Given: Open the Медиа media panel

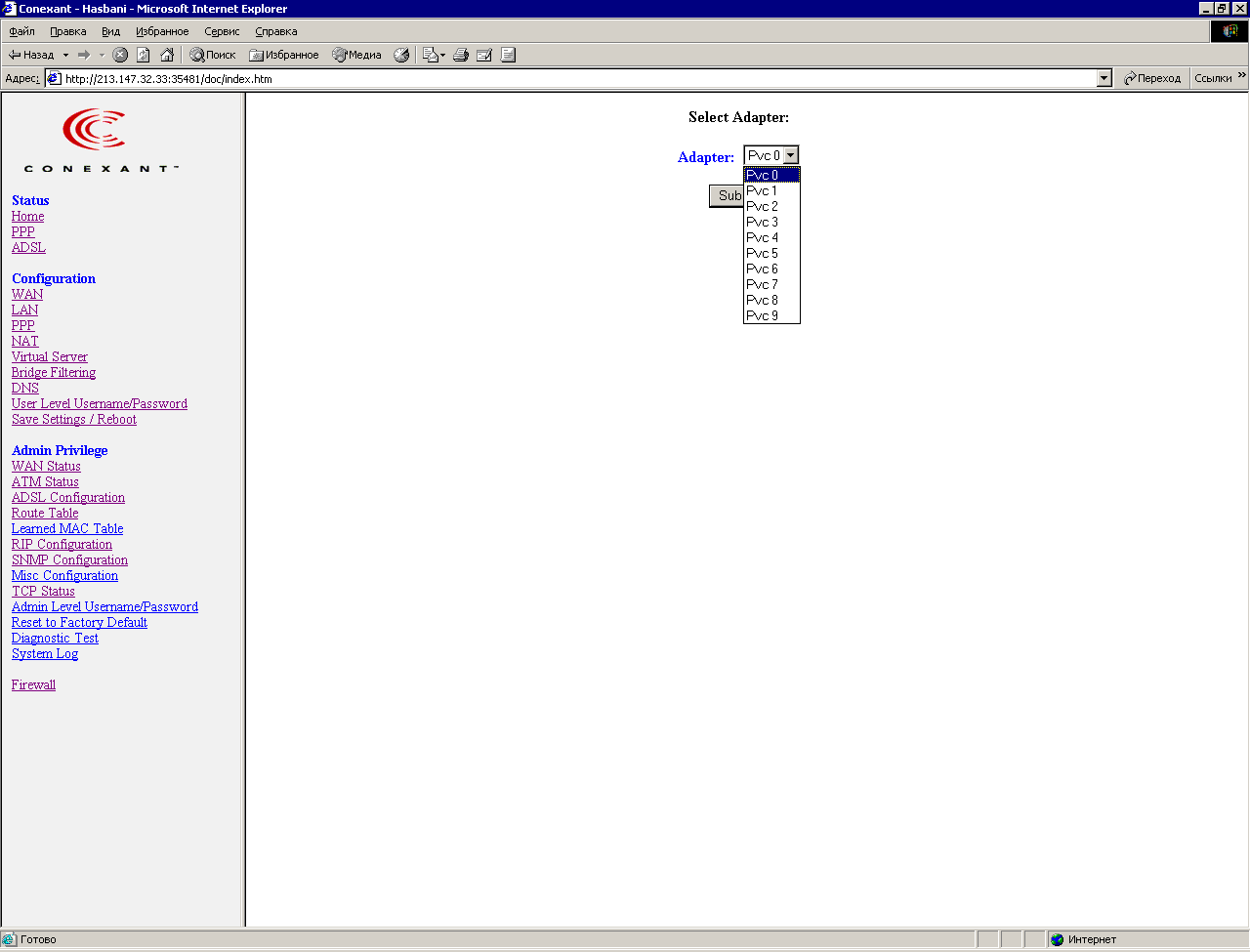Looking at the screenshot, I should pyautogui.click(x=357, y=55).
